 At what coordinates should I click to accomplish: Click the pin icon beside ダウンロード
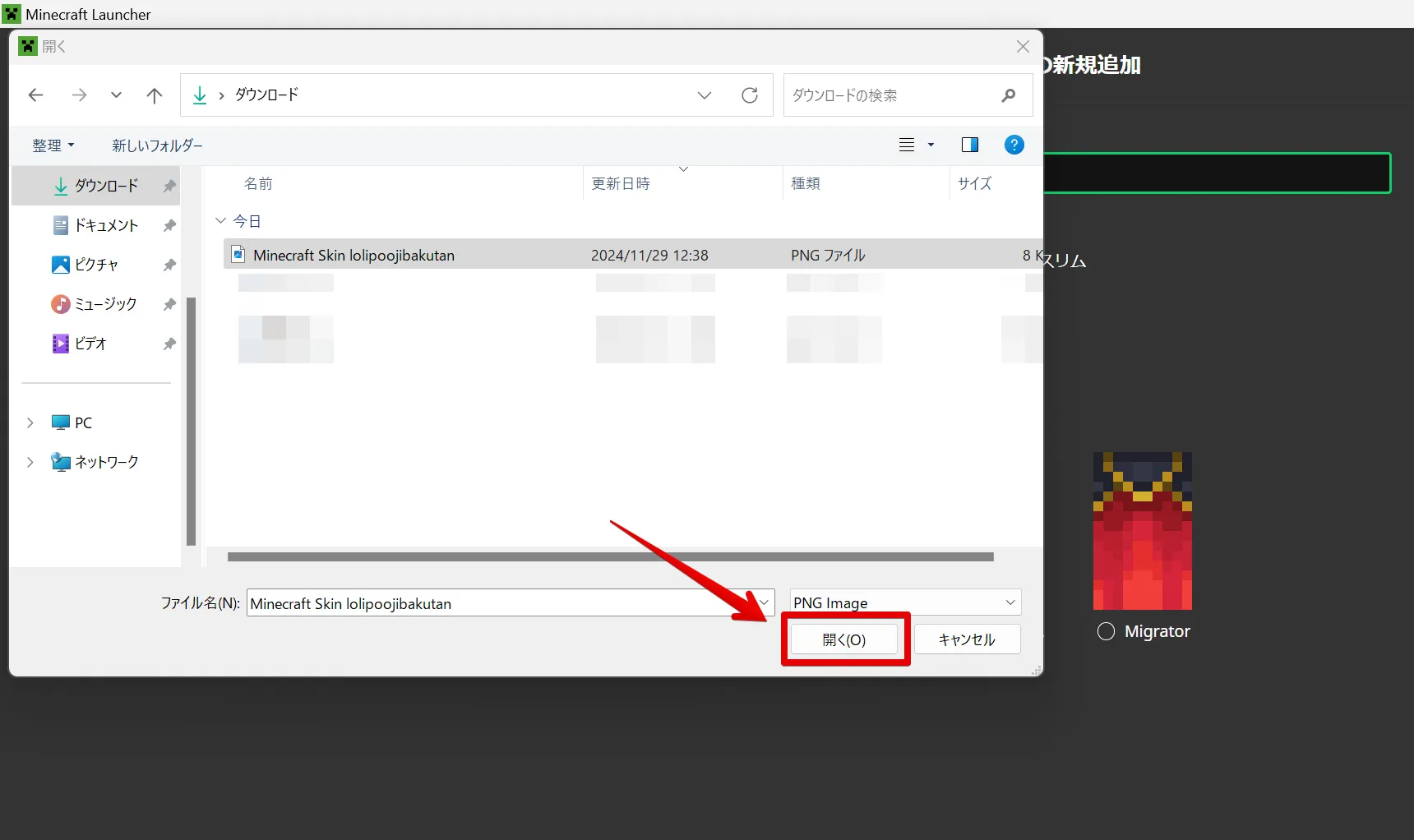tap(169, 186)
